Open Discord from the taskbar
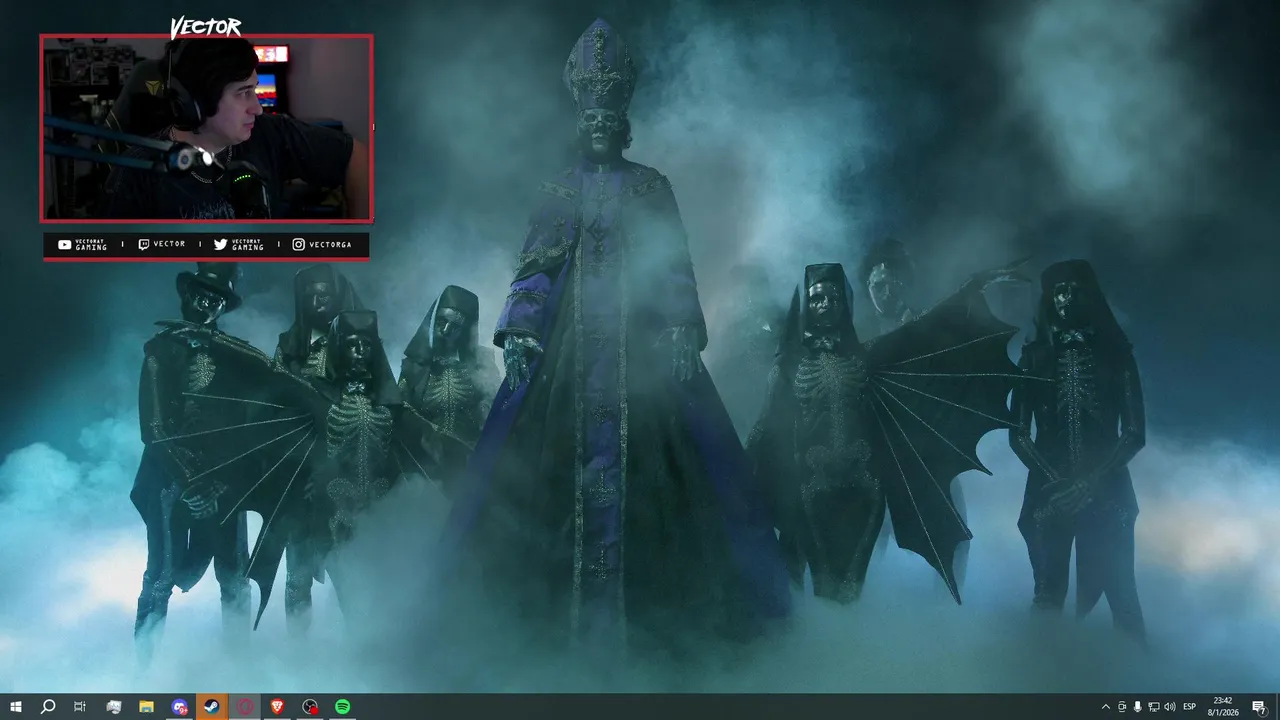1280x720 pixels. point(179,706)
